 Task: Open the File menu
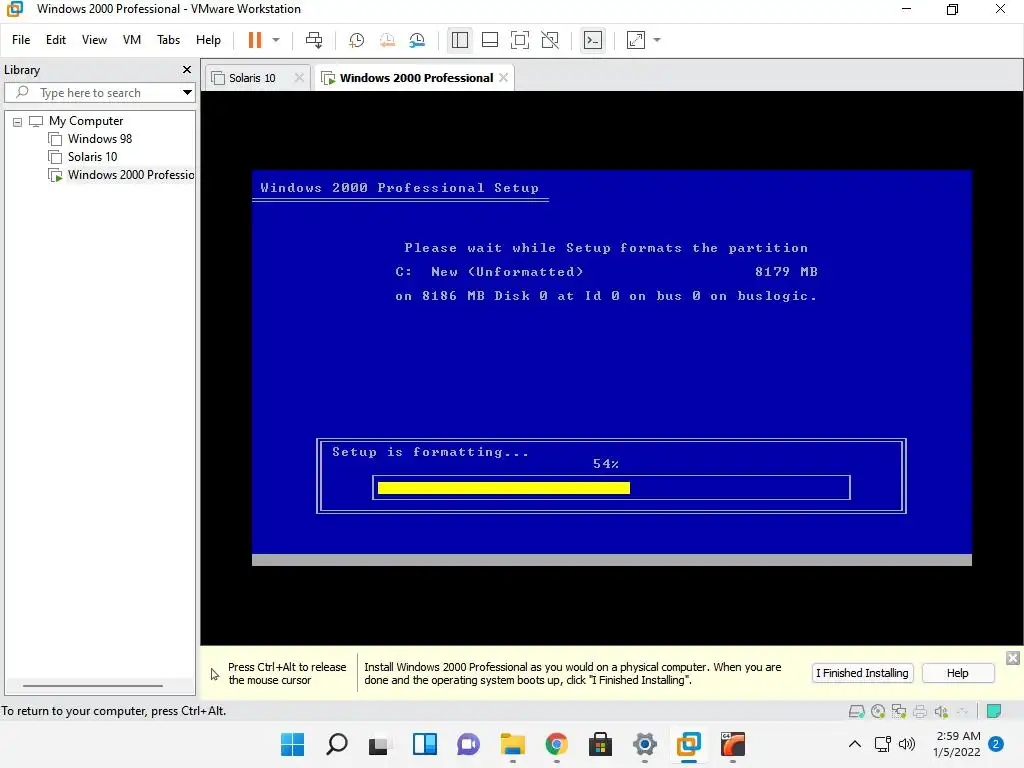tap(21, 40)
